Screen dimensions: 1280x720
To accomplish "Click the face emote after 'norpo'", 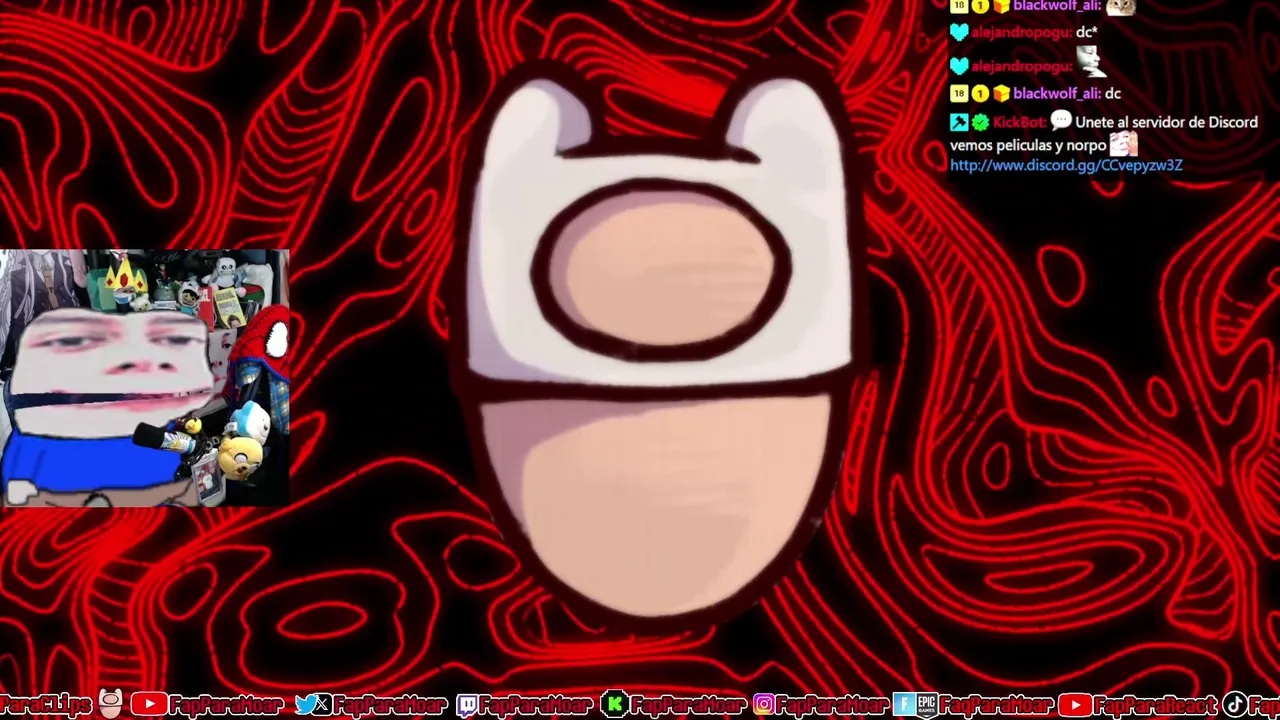I will click(x=1123, y=144).
